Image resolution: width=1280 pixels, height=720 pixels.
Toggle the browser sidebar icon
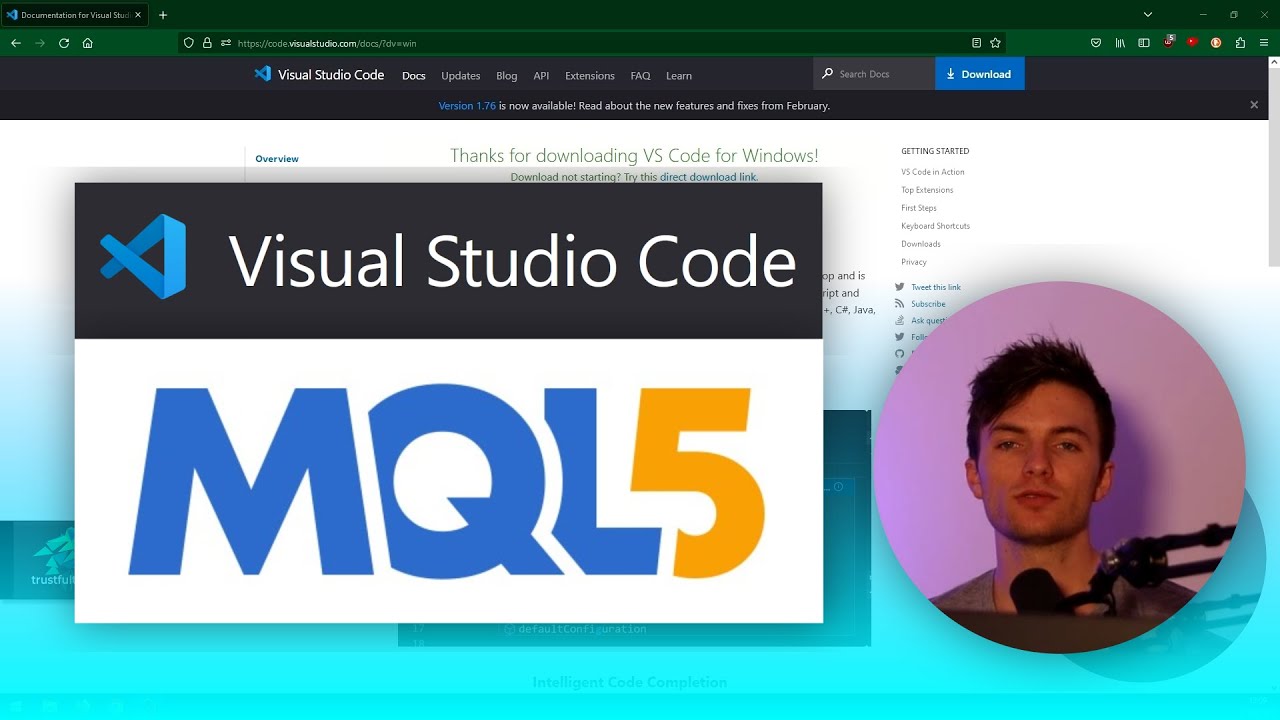point(1144,43)
